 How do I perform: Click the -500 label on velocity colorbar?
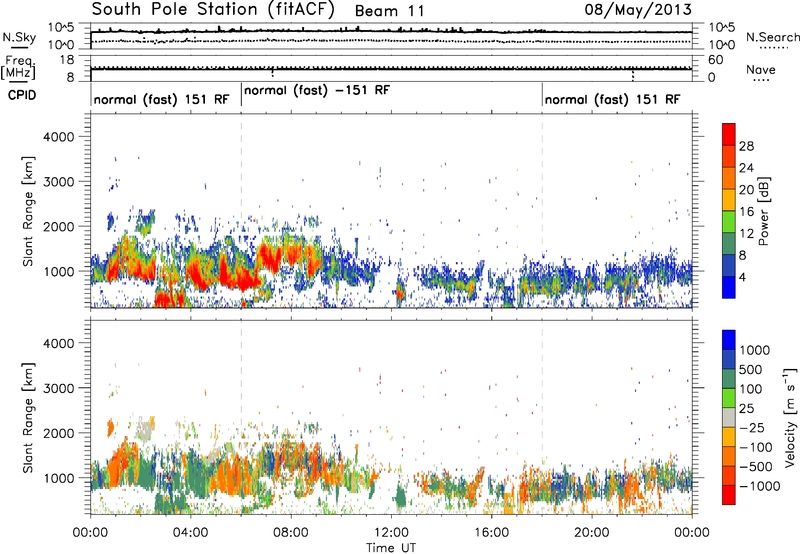(x=756, y=467)
